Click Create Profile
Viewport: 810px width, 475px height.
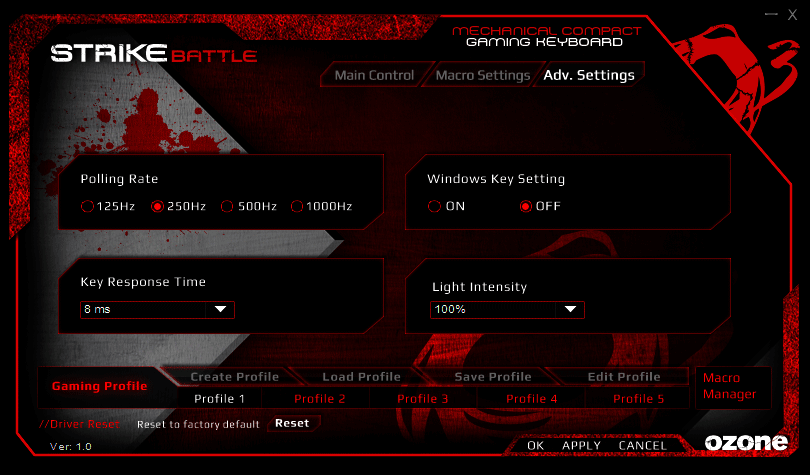tap(235, 377)
